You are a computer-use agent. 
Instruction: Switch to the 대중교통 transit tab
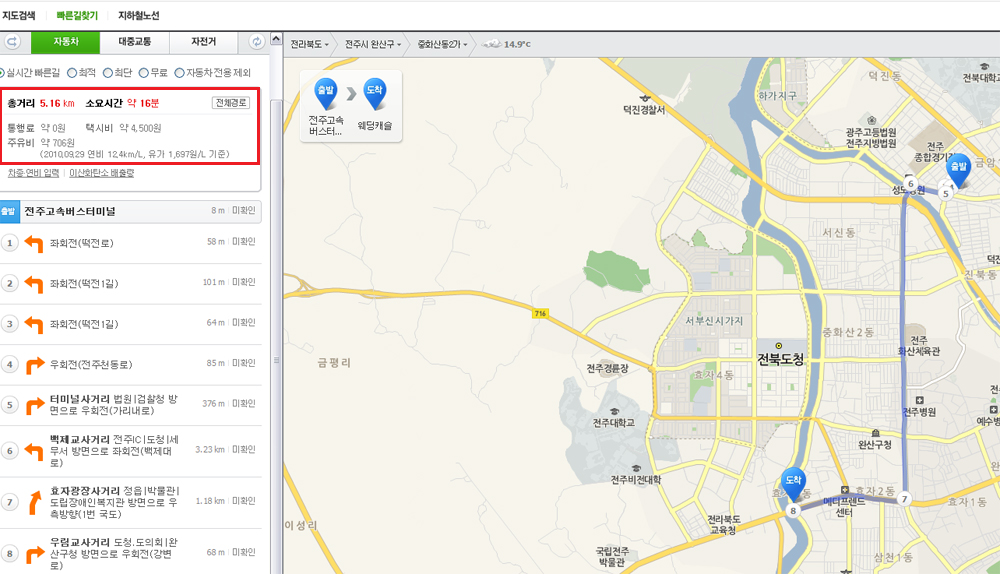[x=134, y=42]
